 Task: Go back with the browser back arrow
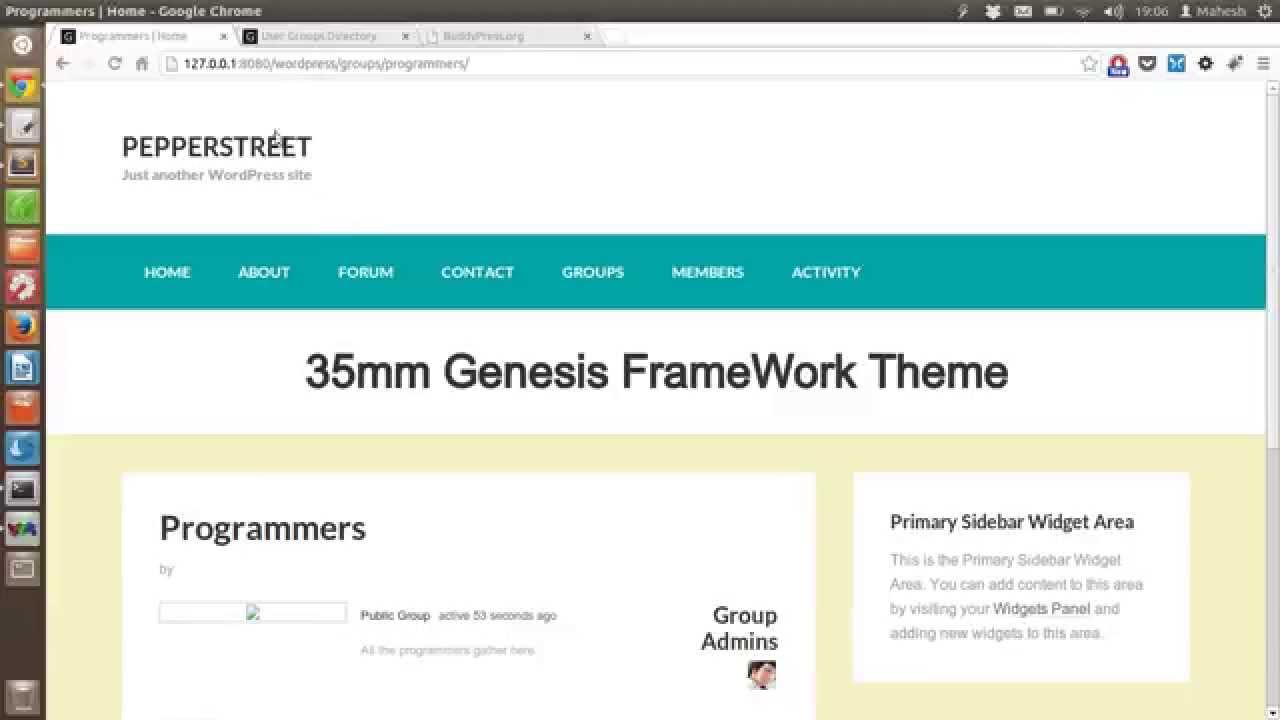click(62, 63)
